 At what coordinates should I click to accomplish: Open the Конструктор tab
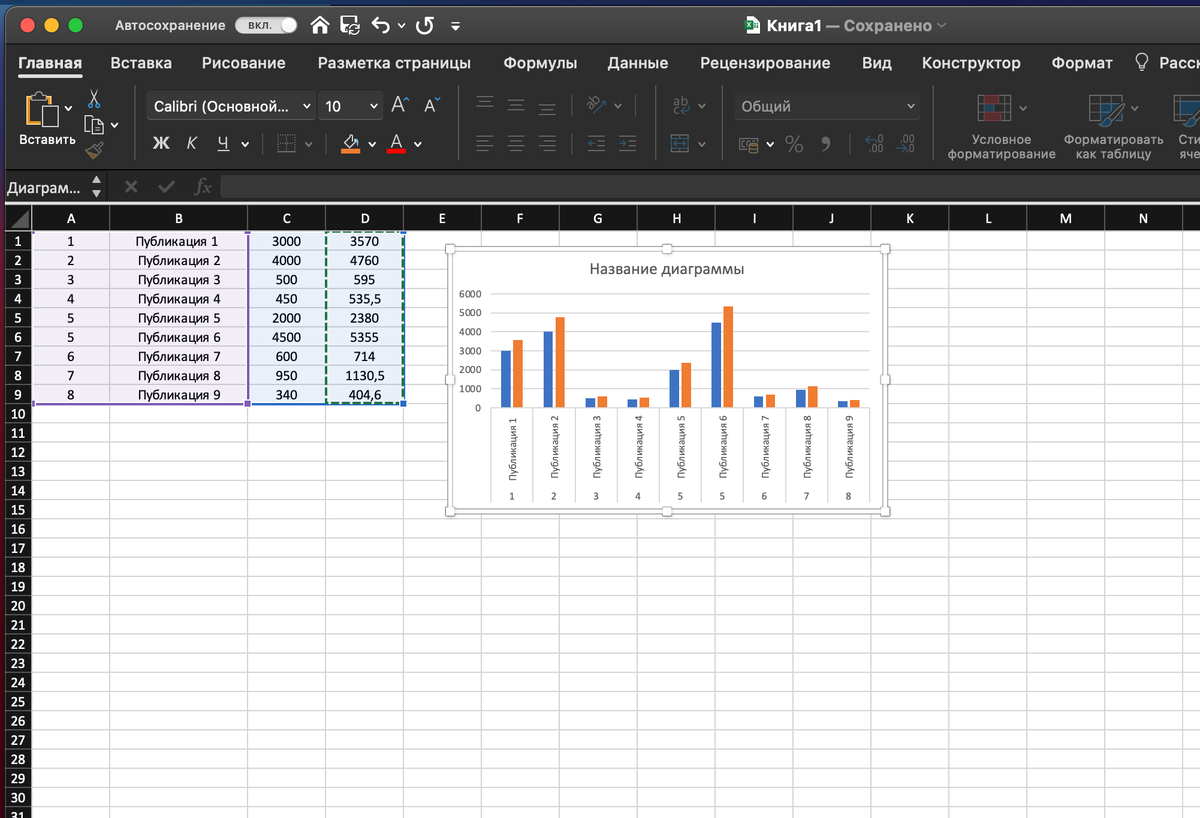pos(971,63)
